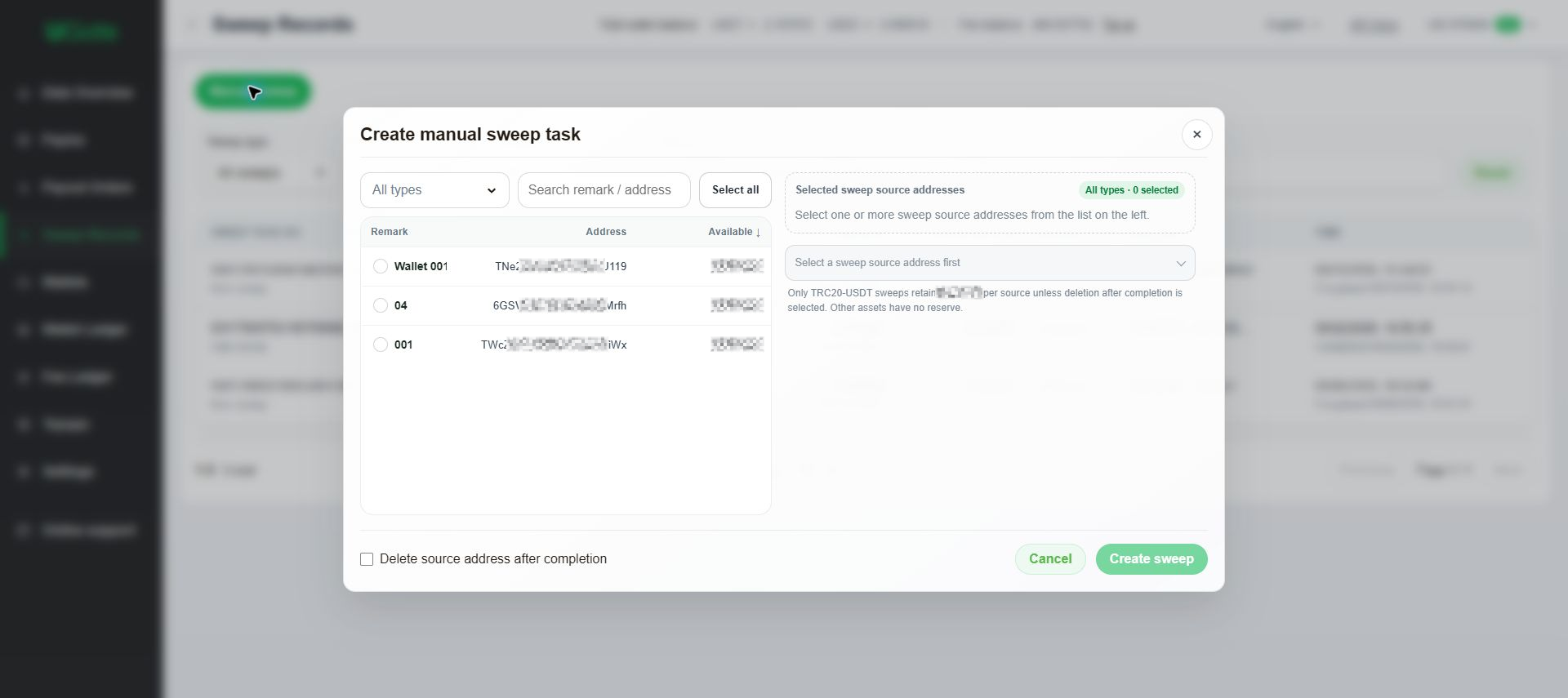Click the 'Selected sweep source addresses' heading

click(880, 190)
